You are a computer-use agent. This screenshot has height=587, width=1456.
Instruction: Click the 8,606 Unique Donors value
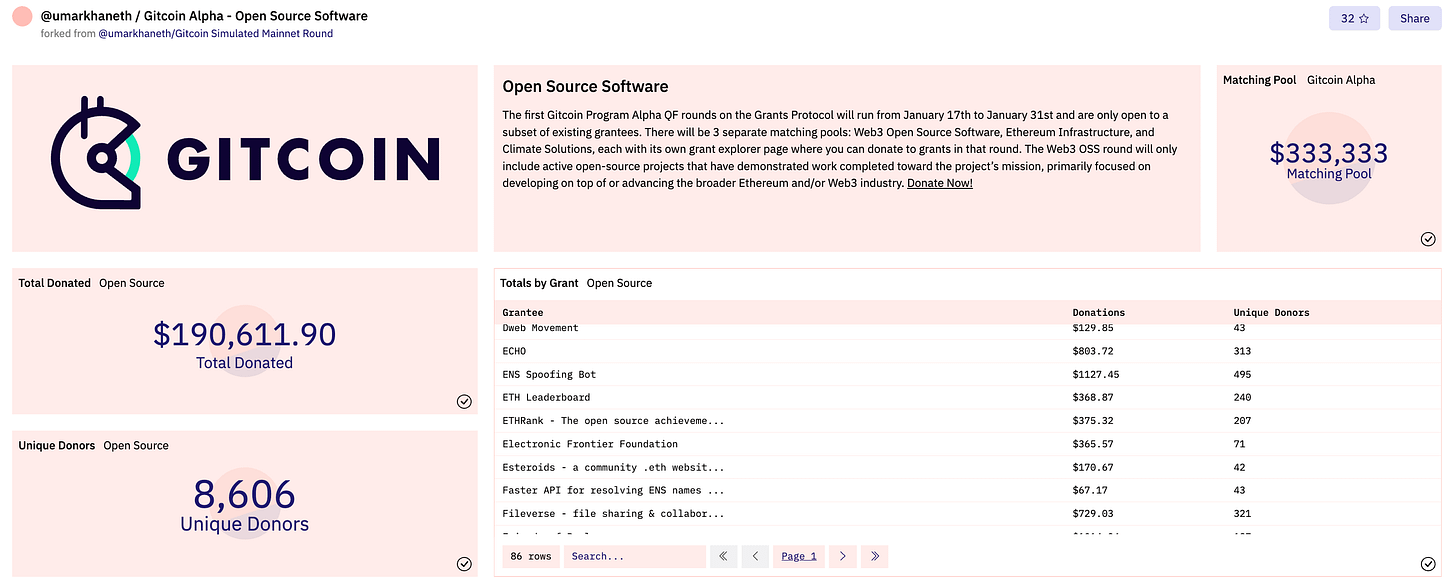[245, 494]
